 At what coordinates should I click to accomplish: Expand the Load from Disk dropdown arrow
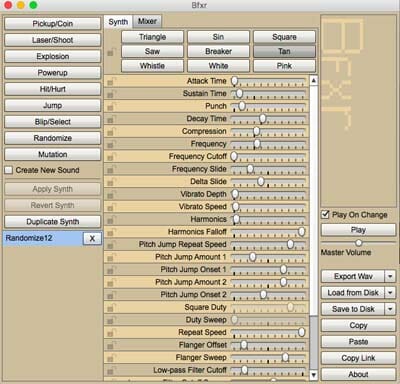(x=390, y=293)
